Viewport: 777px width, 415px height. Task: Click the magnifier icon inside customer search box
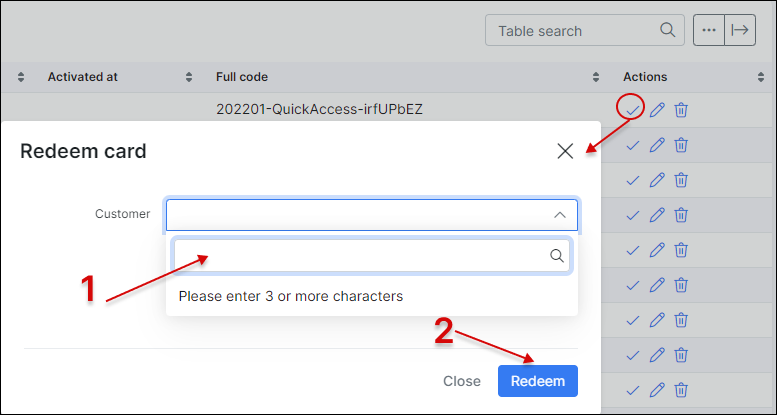tap(557, 256)
